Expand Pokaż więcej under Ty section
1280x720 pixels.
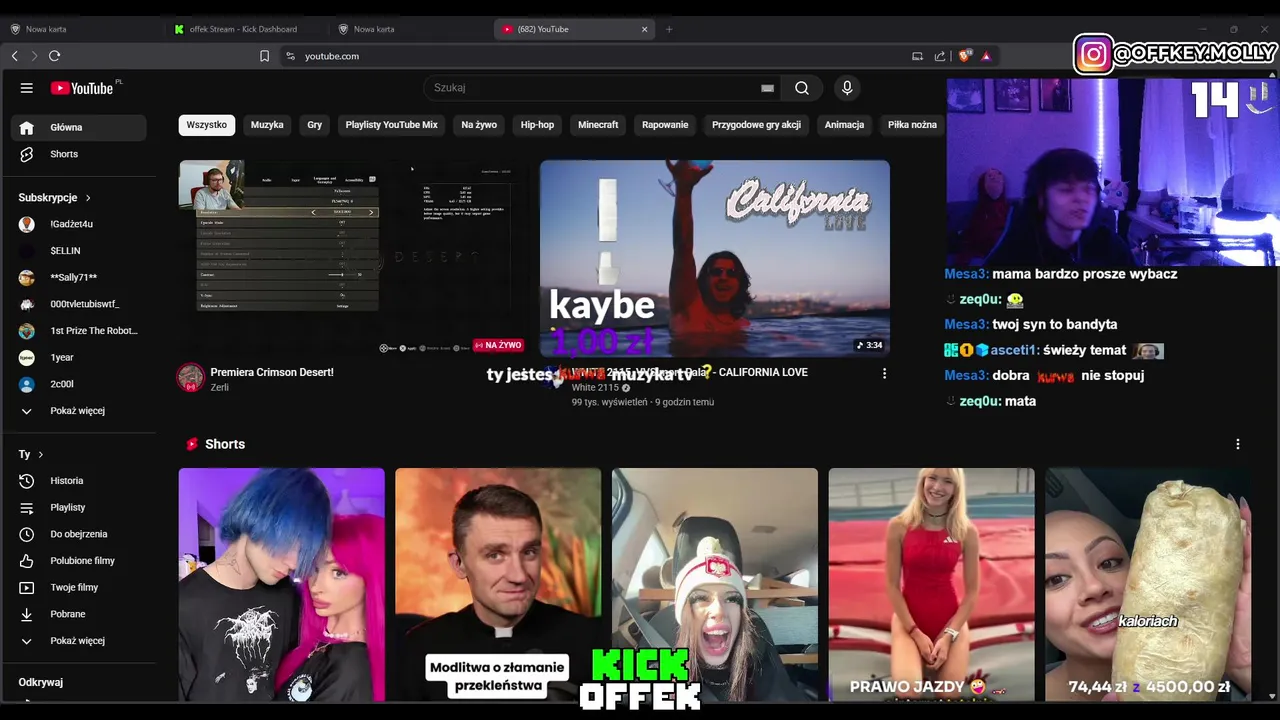78,641
